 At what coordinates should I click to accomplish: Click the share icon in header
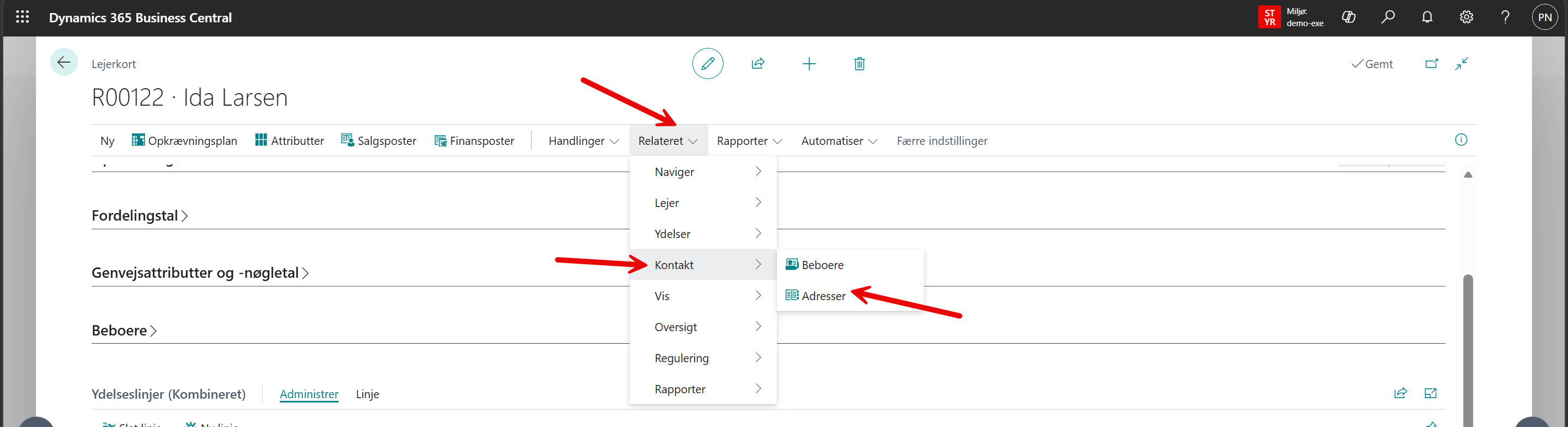pyautogui.click(x=758, y=64)
